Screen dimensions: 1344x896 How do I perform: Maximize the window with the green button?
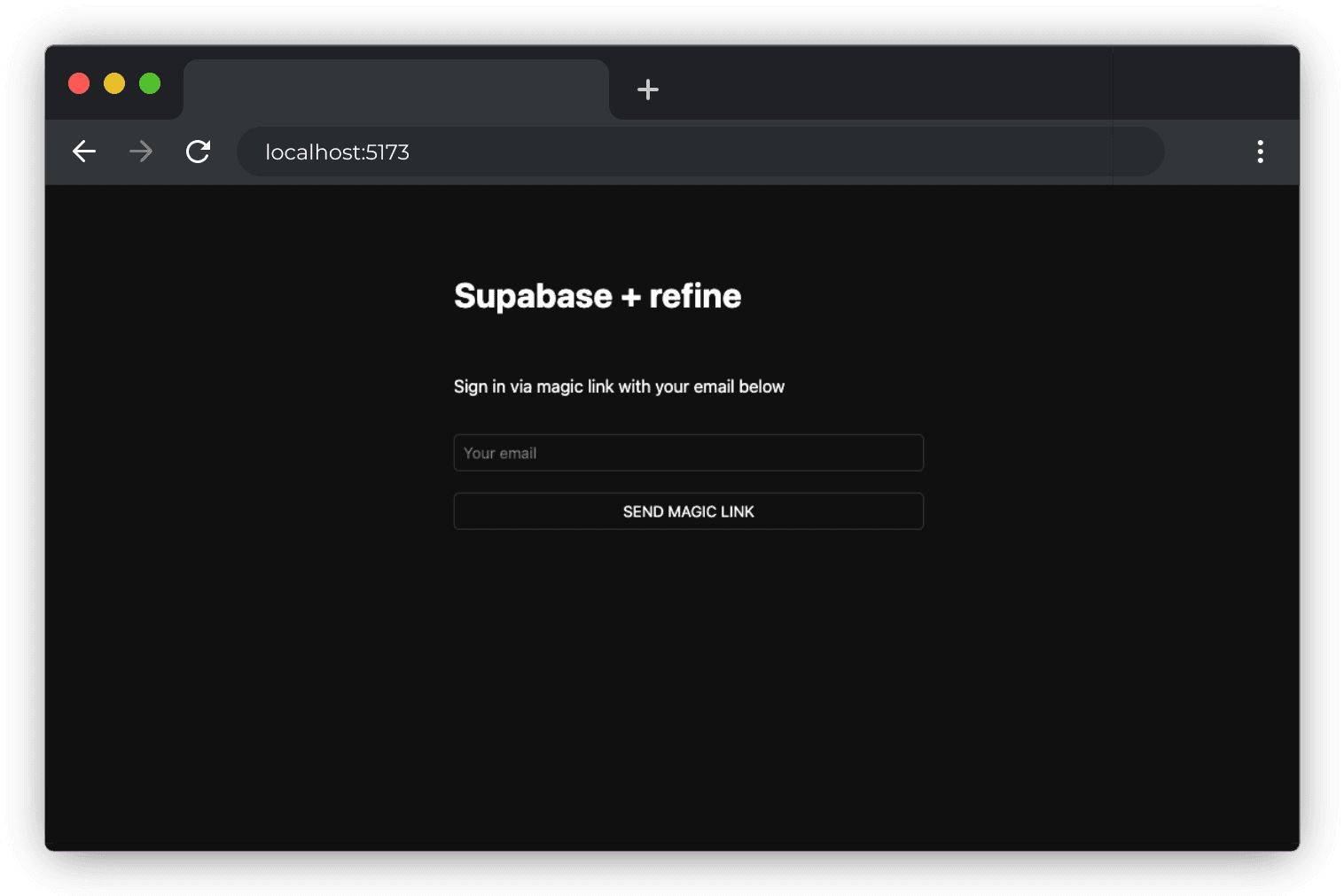150,83
